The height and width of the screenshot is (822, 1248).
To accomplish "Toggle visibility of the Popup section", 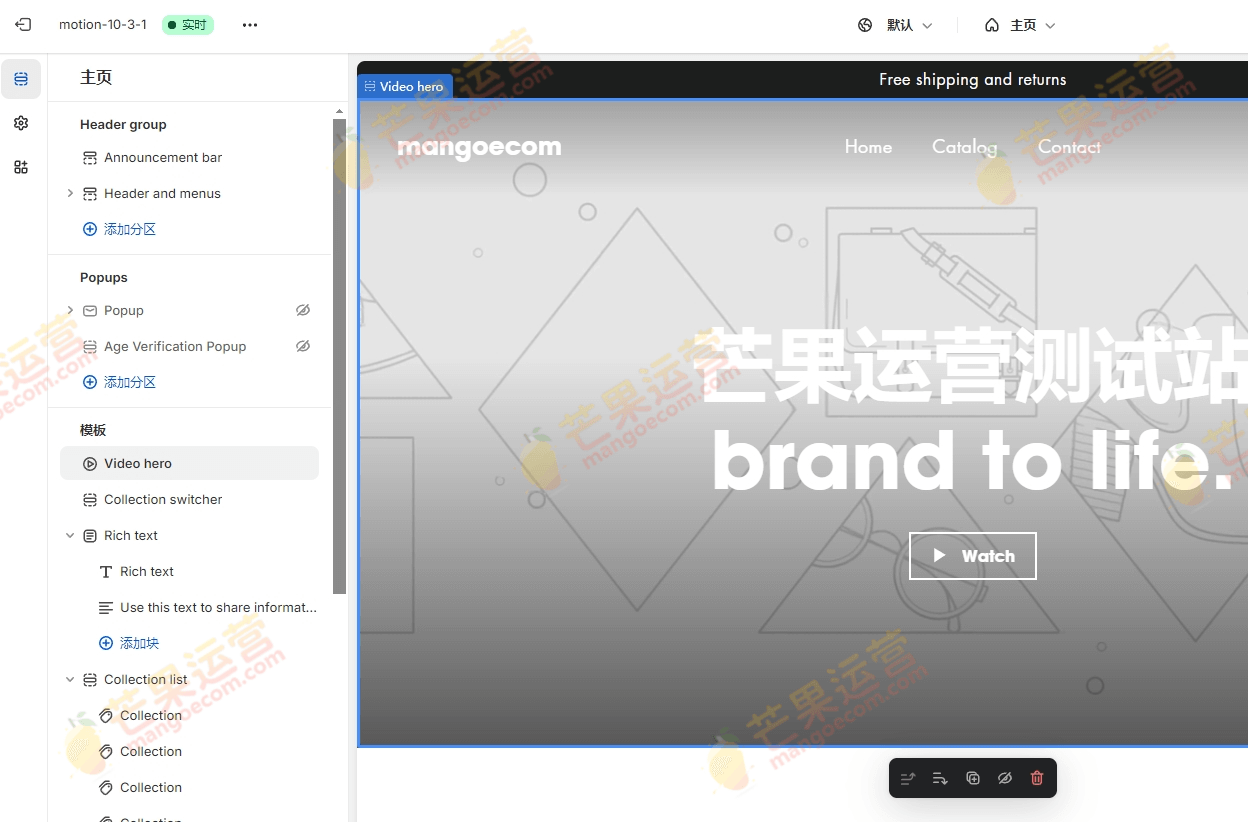I will [303, 311].
